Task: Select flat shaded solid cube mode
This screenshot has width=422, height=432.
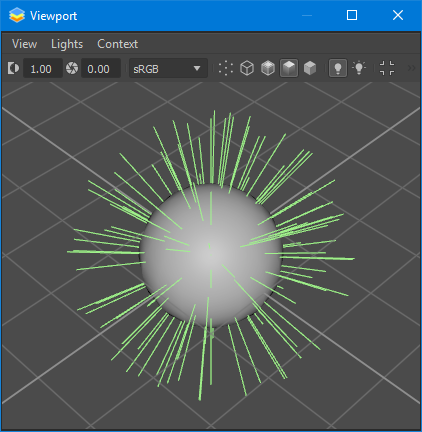Action: click(x=310, y=68)
